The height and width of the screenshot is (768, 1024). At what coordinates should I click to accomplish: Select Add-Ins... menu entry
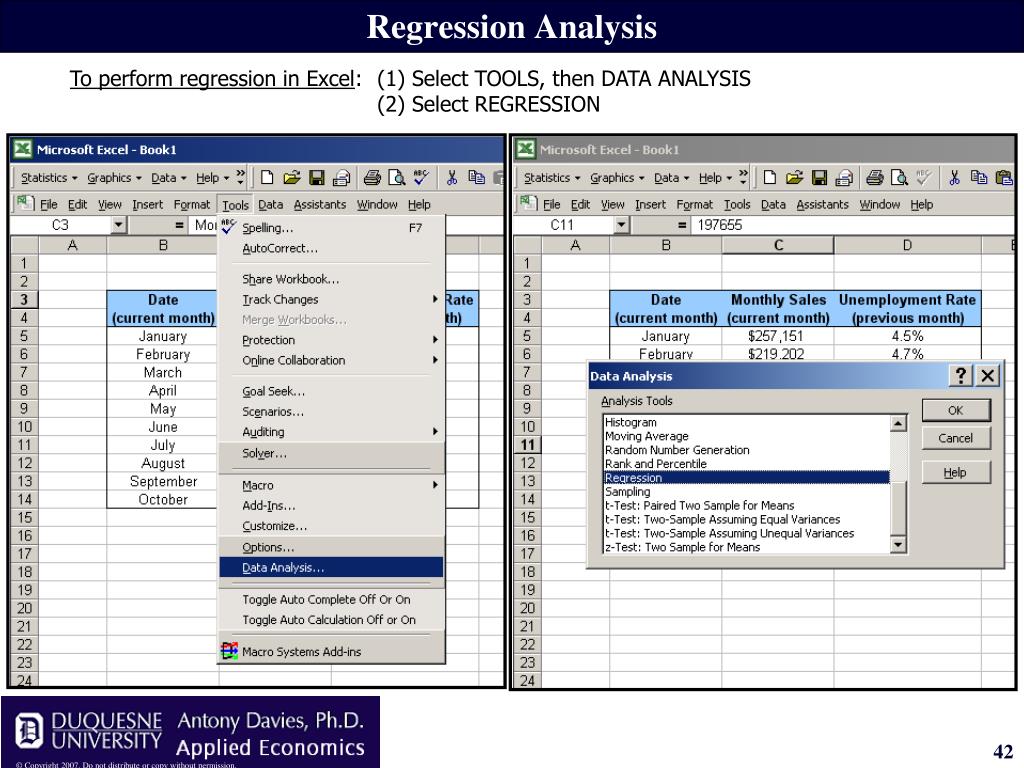(331, 505)
